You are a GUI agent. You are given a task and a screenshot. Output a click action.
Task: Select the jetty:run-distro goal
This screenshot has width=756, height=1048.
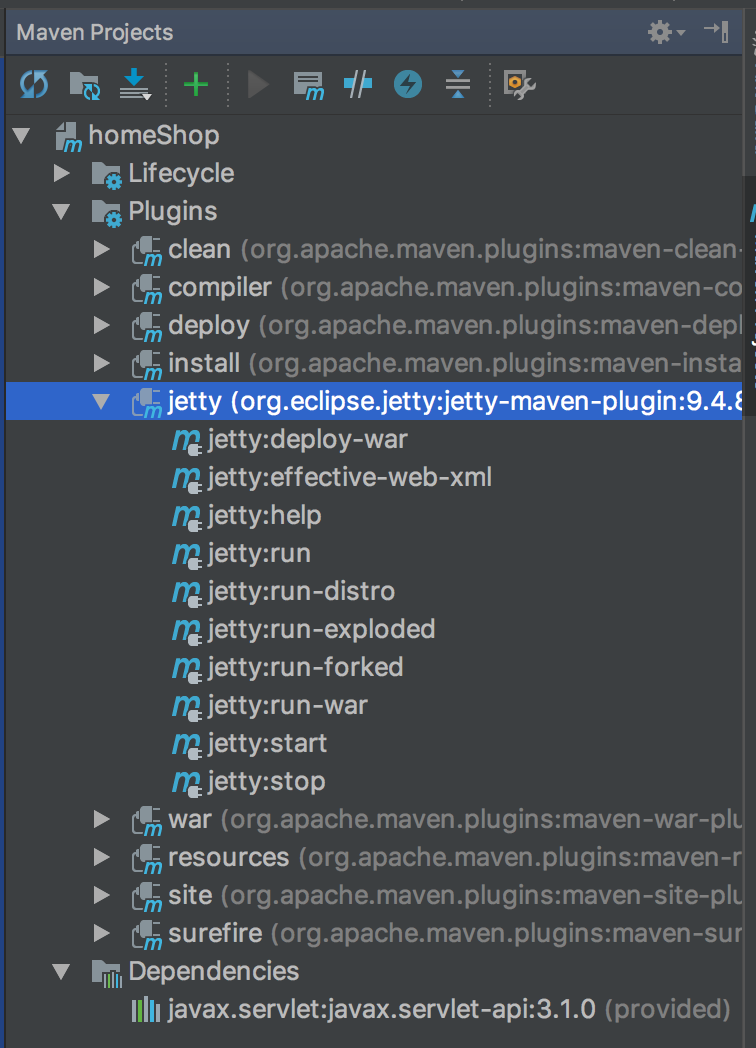point(301,592)
